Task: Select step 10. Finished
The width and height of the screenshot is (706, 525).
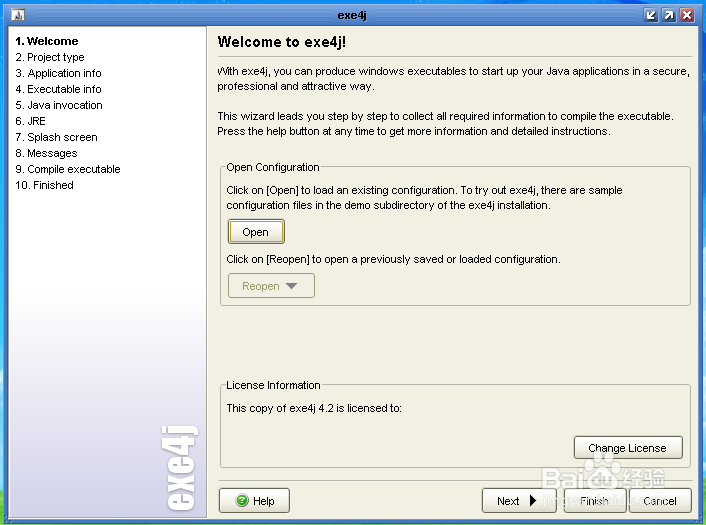Action: point(45,185)
